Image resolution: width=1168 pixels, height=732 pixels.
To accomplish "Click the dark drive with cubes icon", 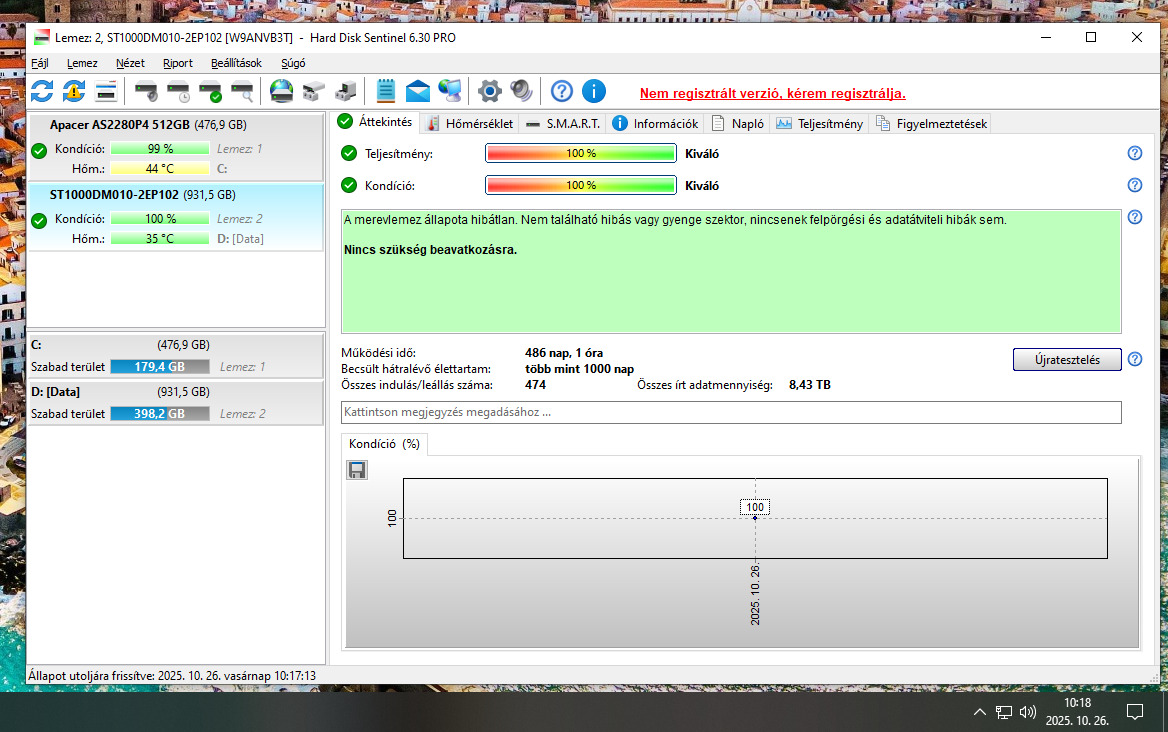I will 346,92.
